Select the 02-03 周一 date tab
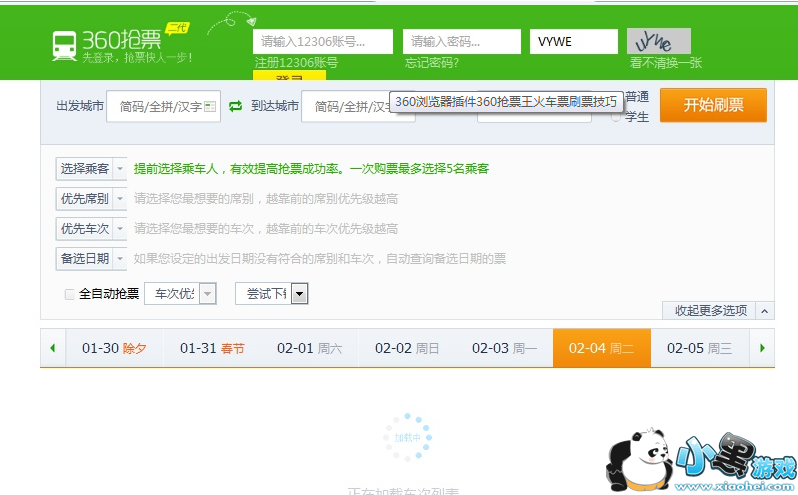798x495 pixels. point(504,348)
